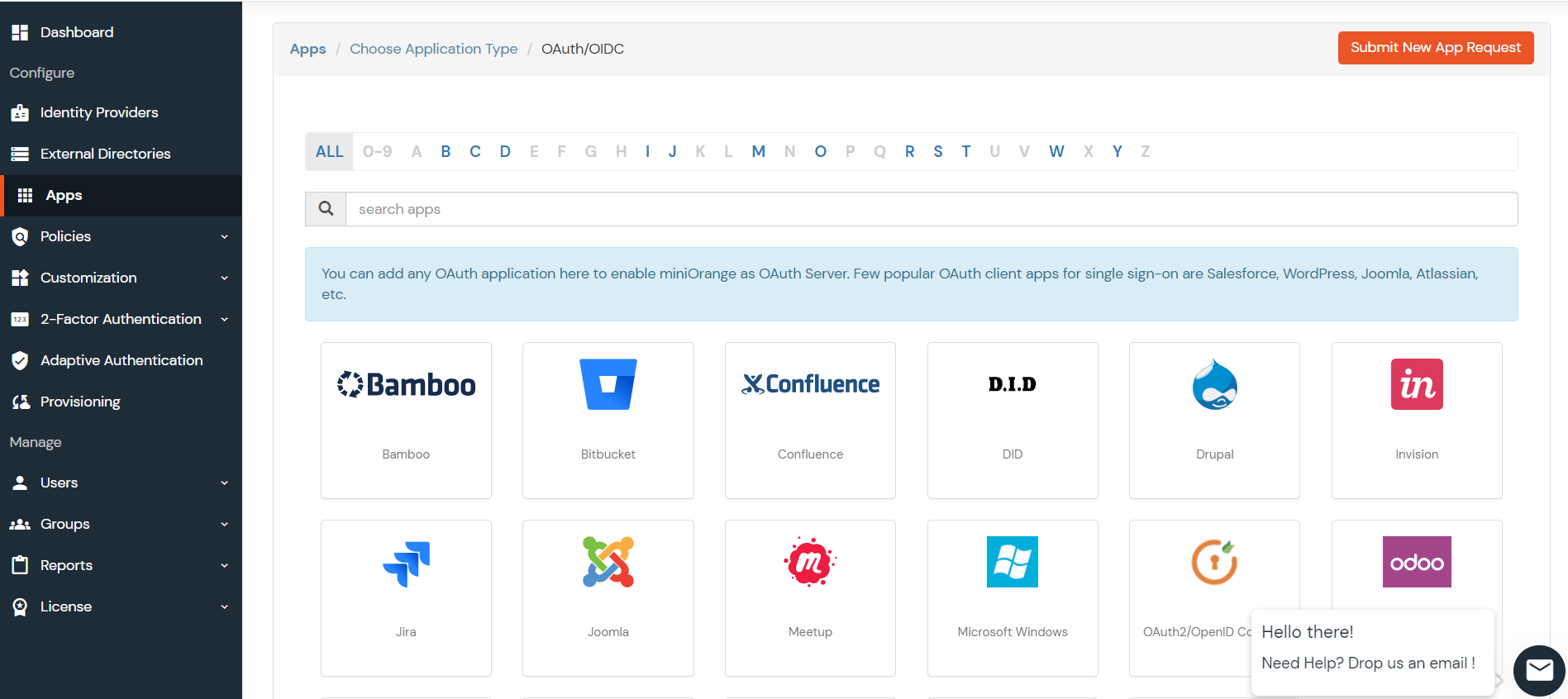The height and width of the screenshot is (699, 1568).
Task: Expand the 2-Factor Authentication chevron
Action: point(224,320)
